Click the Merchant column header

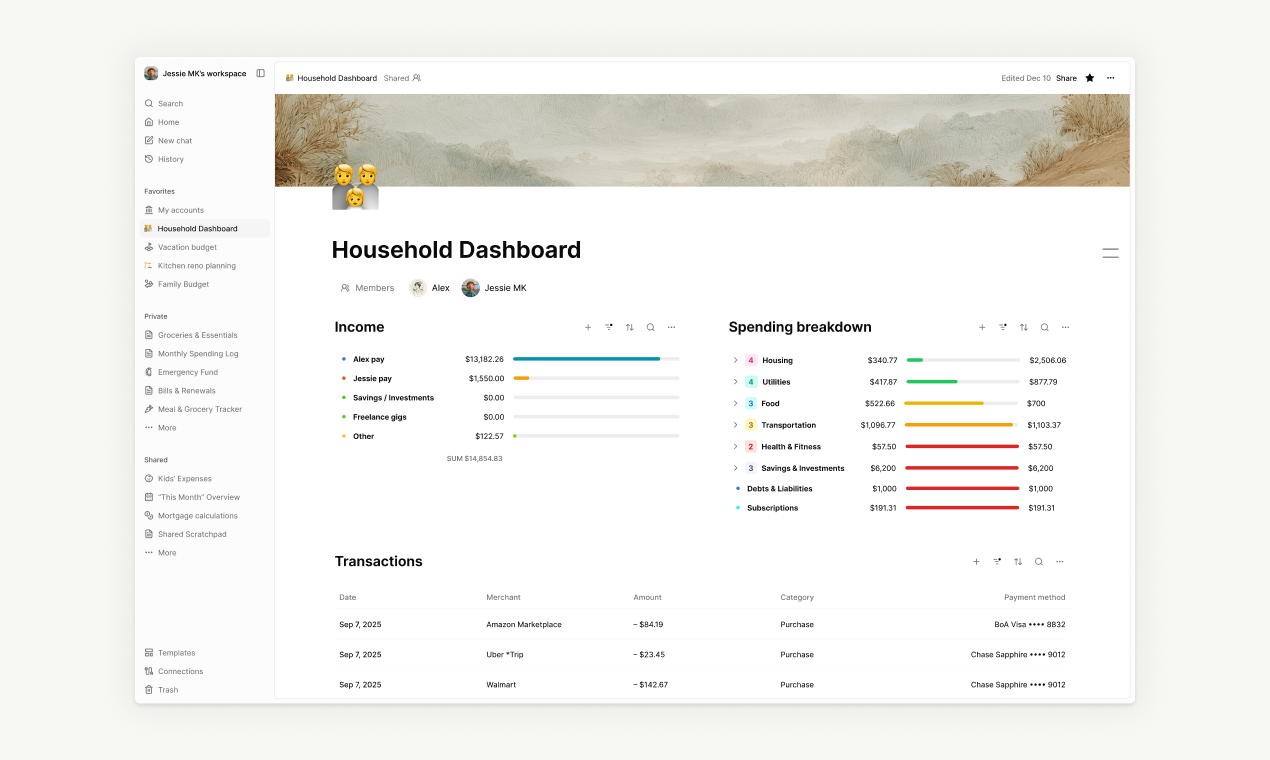click(503, 598)
